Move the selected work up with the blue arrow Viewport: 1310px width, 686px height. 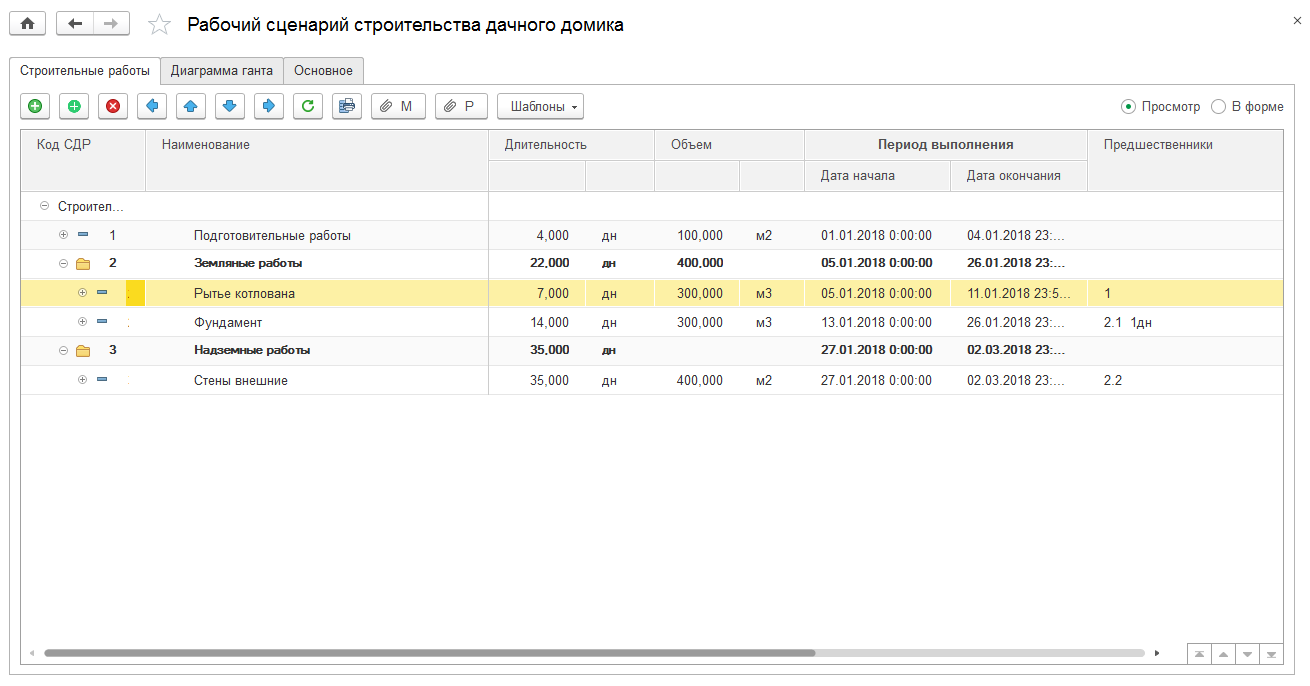[x=191, y=106]
